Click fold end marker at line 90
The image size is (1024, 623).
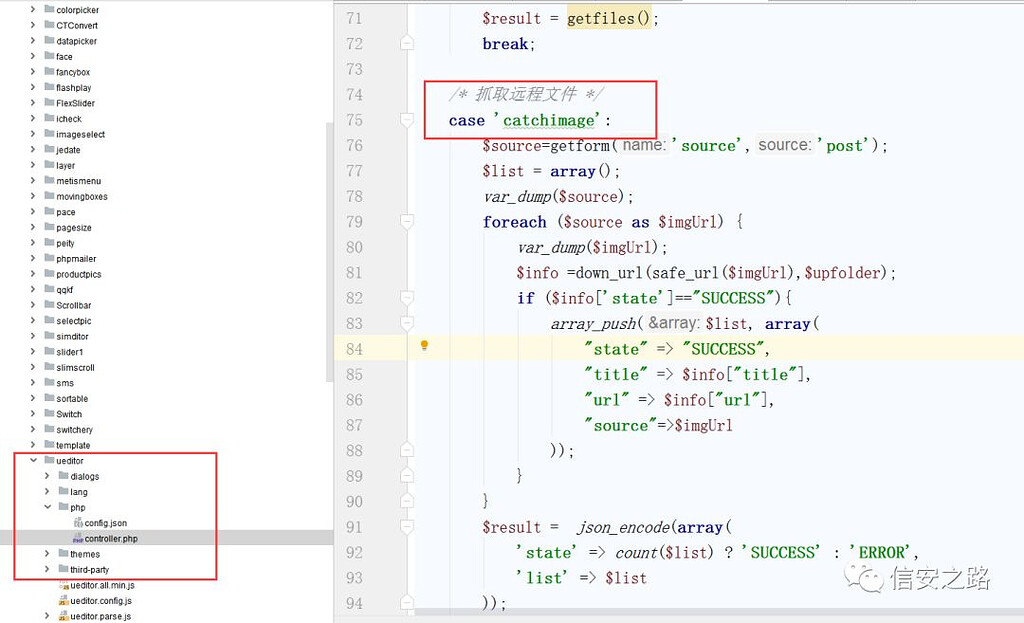(407, 502)
